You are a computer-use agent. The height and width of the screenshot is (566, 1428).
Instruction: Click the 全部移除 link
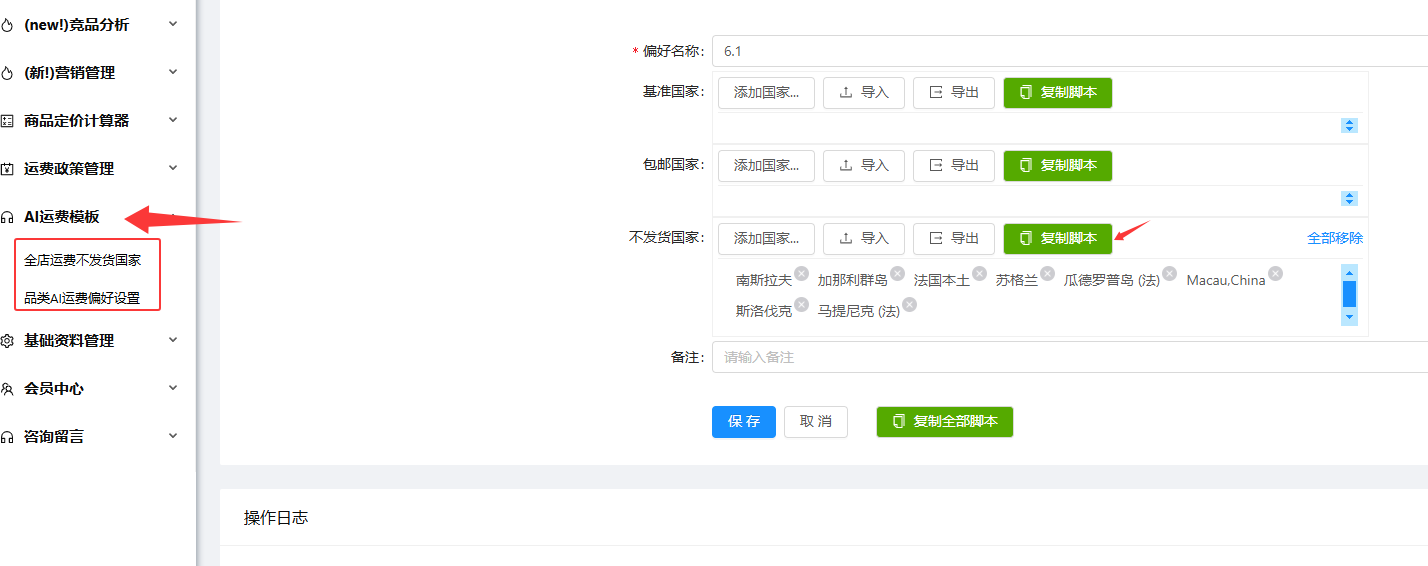click(x=1335, y=238)
